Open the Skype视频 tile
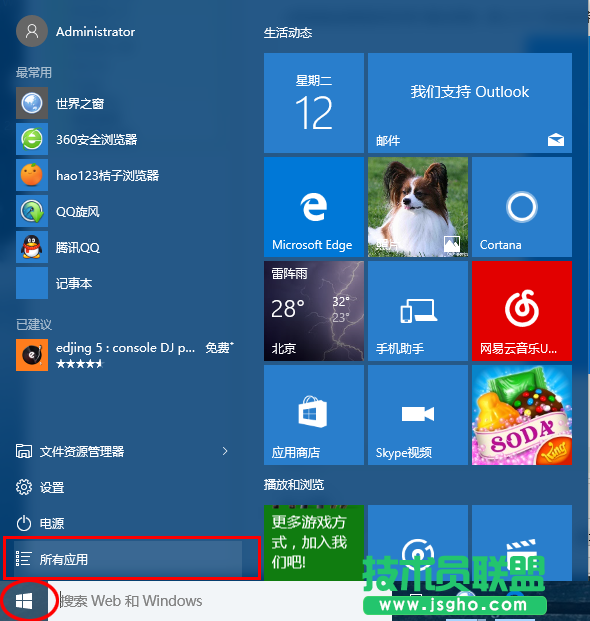This screenshot has width=590, height=621. [418, 415]
